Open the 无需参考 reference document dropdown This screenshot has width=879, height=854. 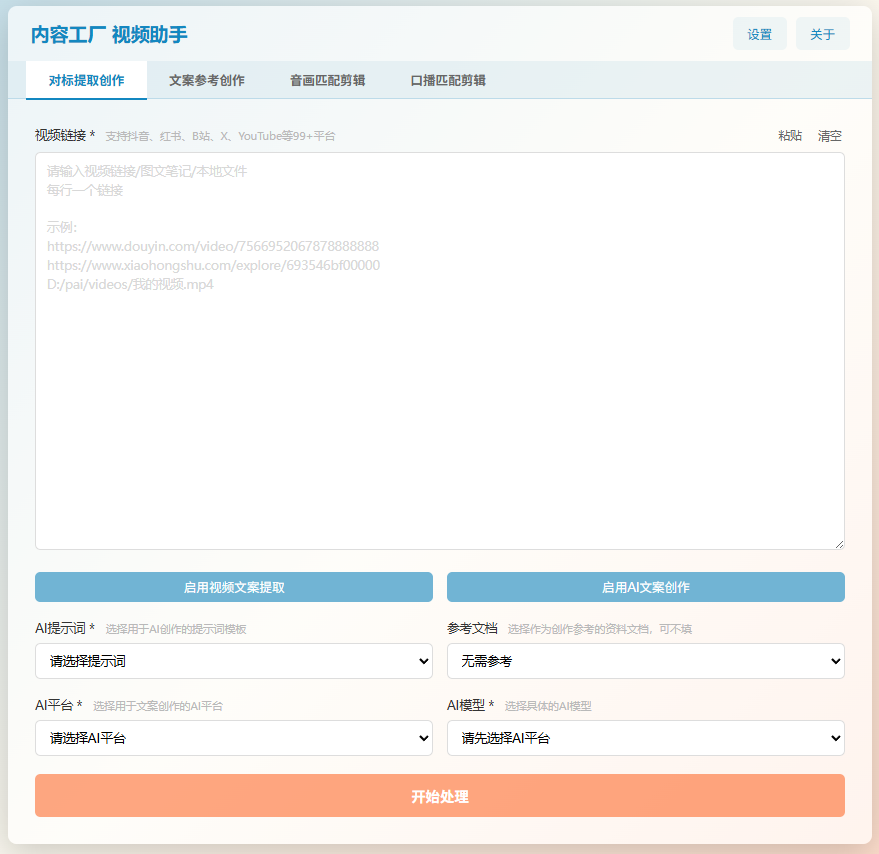[x=645, y=661]
